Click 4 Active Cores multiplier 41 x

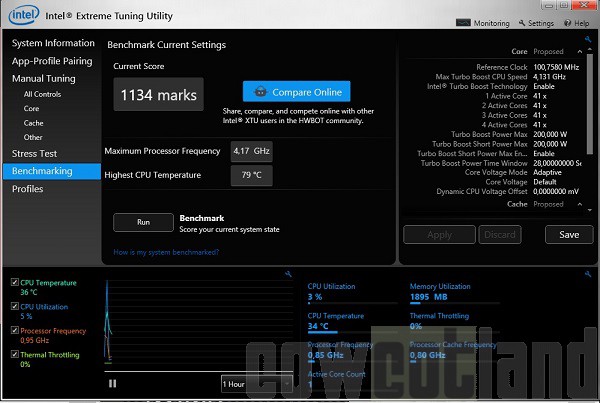(540, 125)
